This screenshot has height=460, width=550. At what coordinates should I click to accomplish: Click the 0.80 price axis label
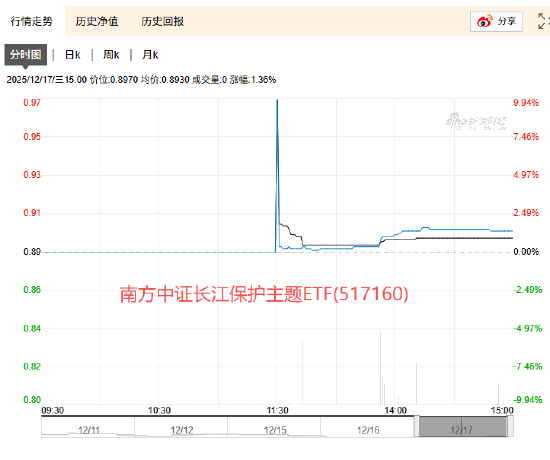(32, 399)
